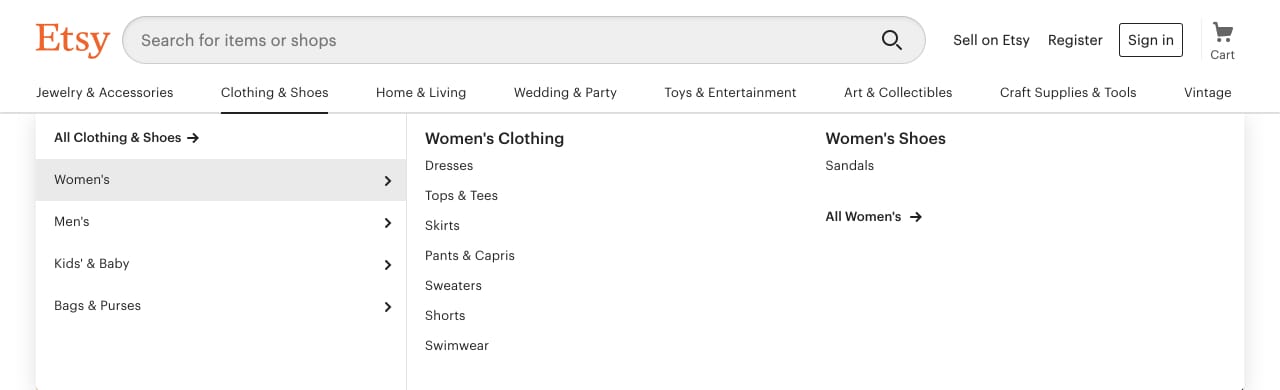Select the Vintage category tab
1280x390 pixels.
[1207, 92]
